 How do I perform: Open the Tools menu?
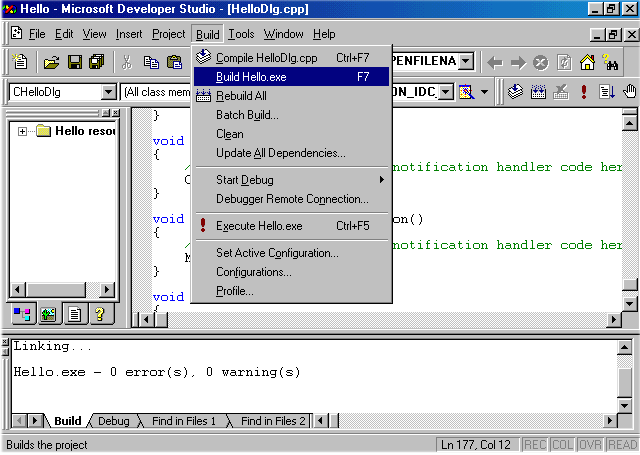click(x=241, y=34)
